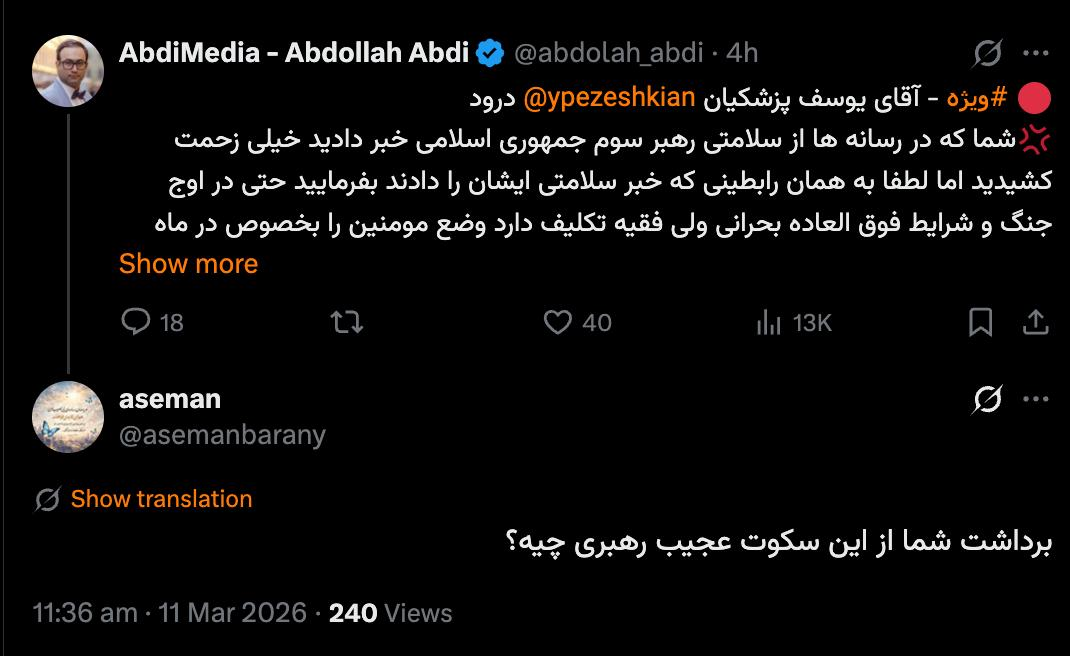
Task: Click Grok icon on AbdiMedia tweet
Action: (x=987, y=53)
